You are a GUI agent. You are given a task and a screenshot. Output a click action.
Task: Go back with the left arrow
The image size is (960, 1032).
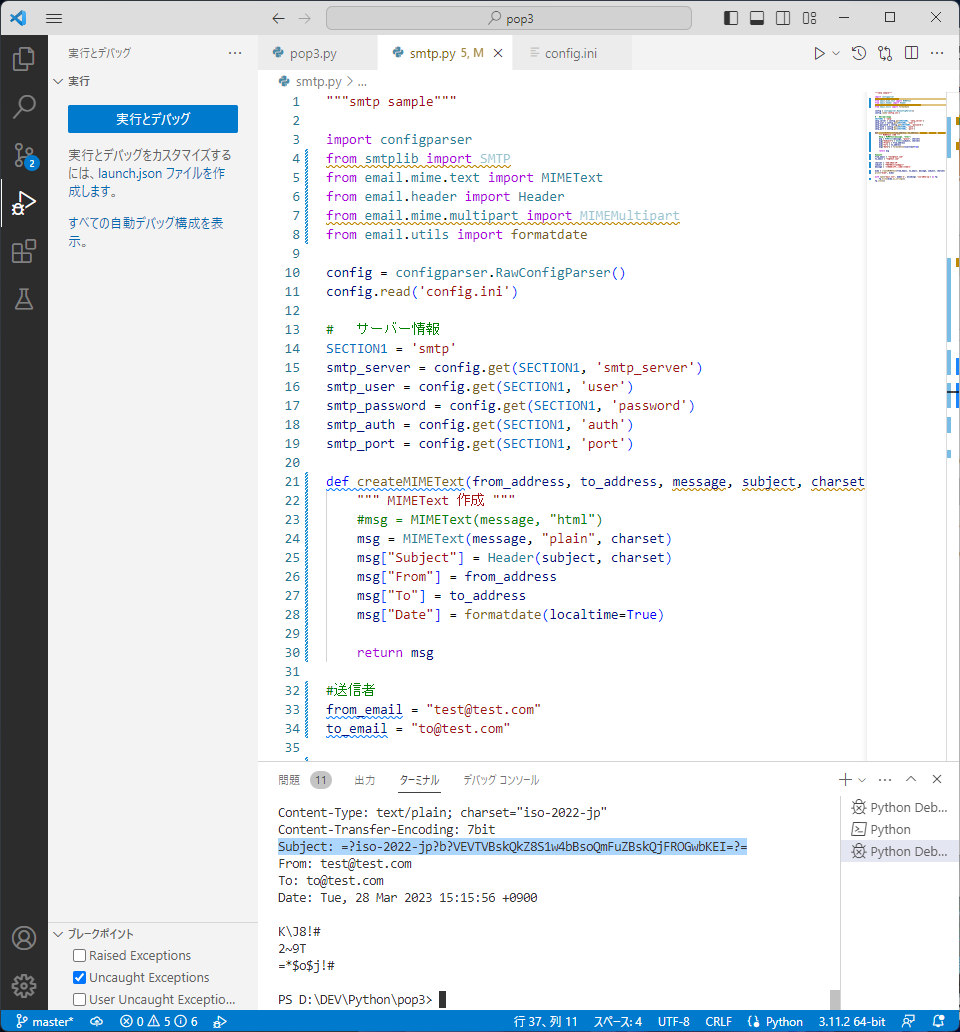pyautogui.click(x=278, y=18)
